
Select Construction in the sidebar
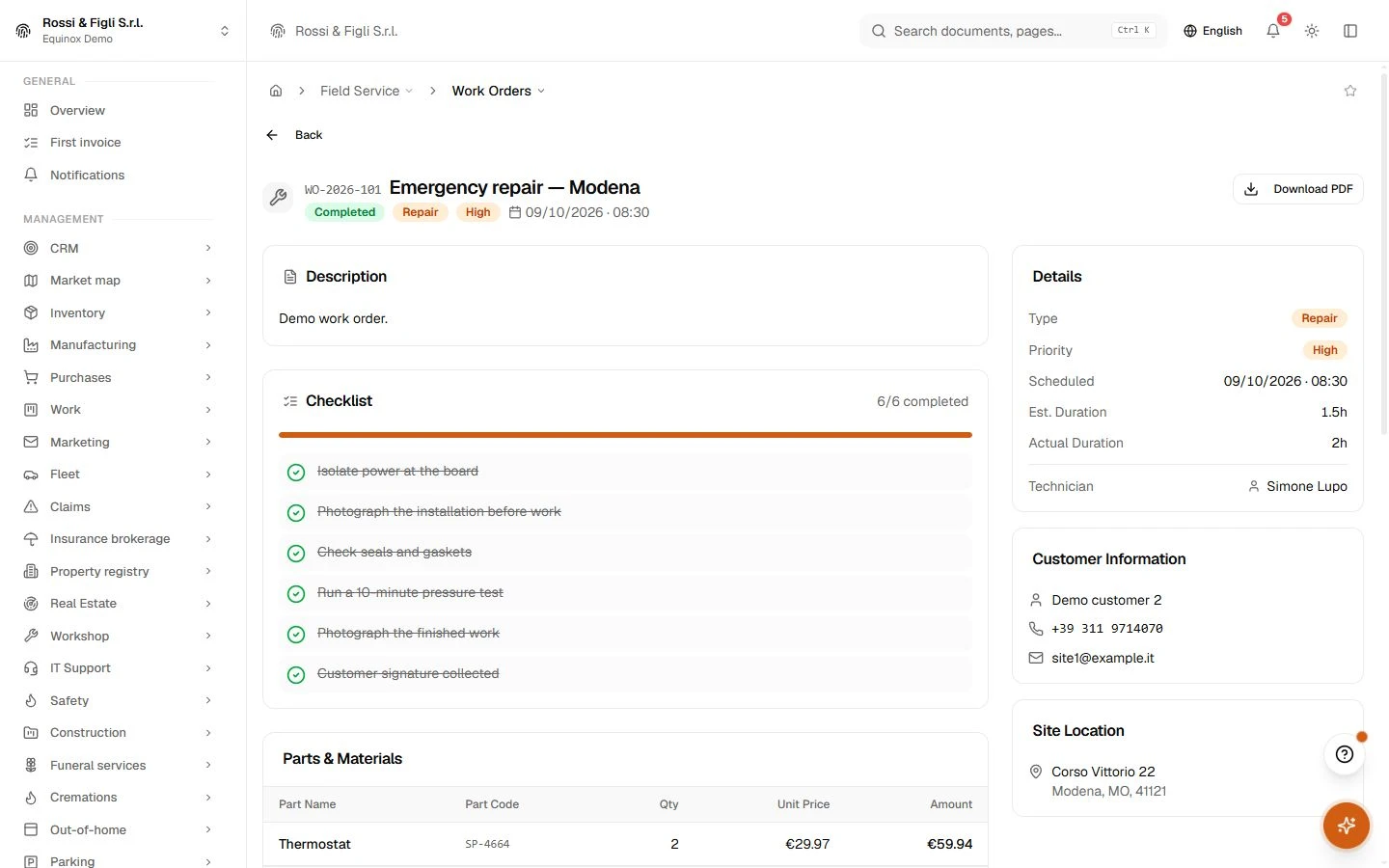[x=118, y=733]
